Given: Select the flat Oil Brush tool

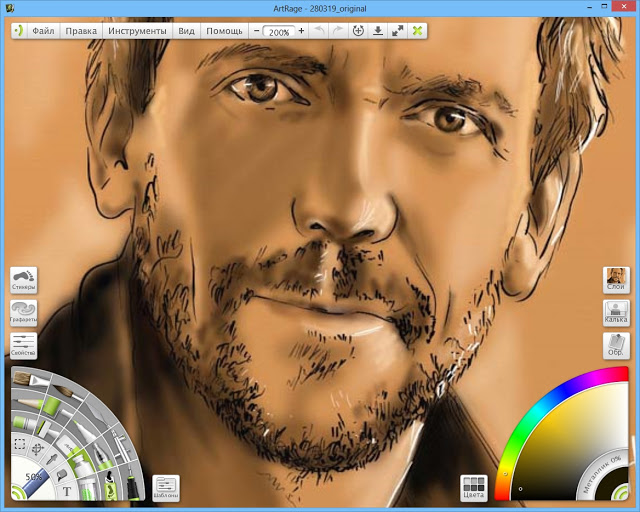Looking at the screenshot, I should coord(31,381).
